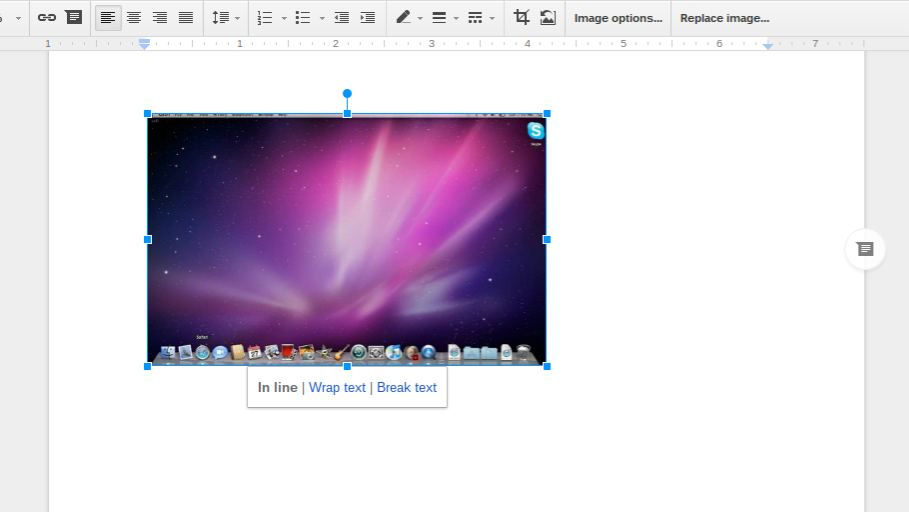Select justify alignment
The image size is (909, 512).
click(186, 17)
